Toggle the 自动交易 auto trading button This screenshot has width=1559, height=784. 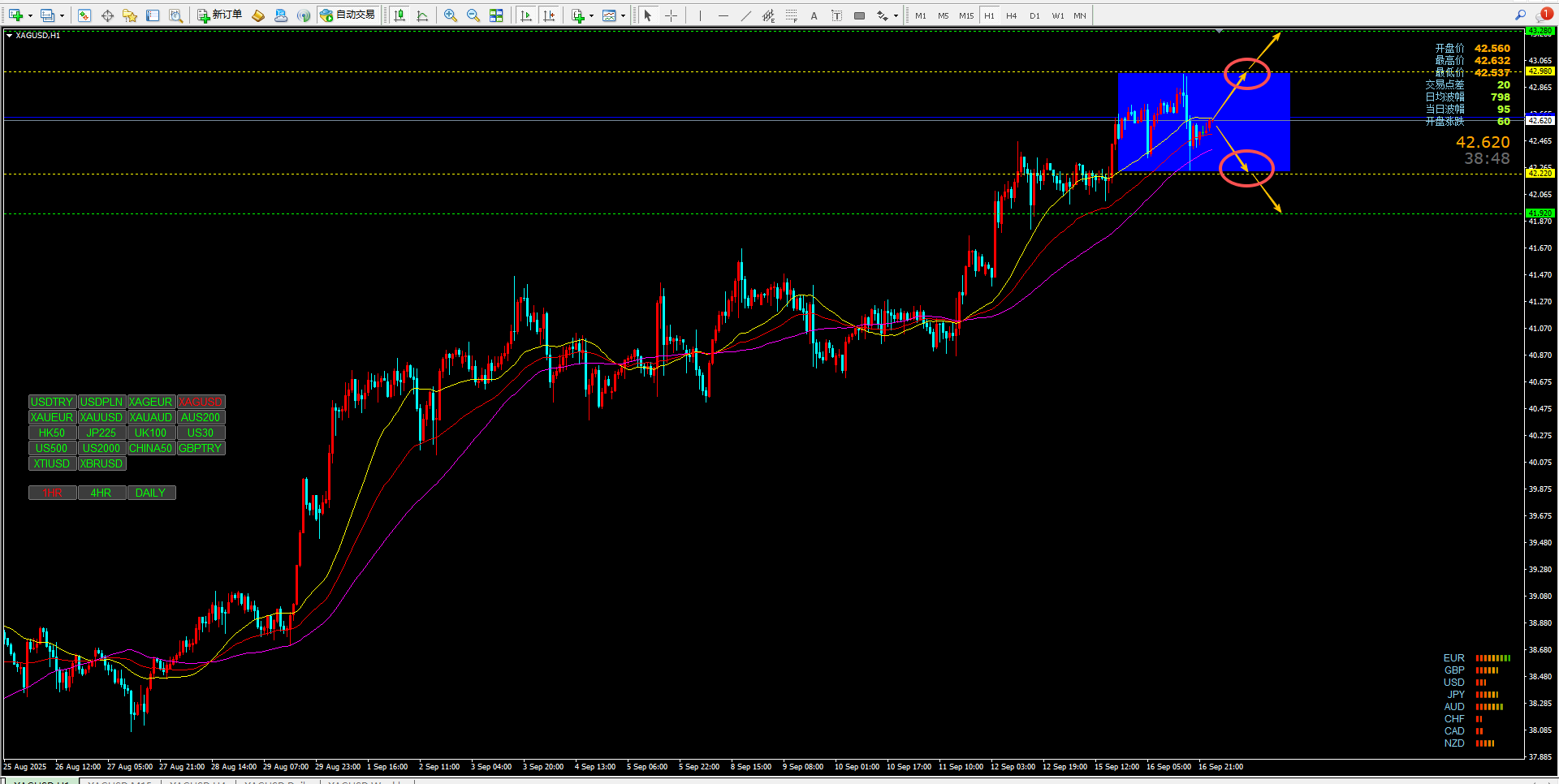(x=348, y=15)
